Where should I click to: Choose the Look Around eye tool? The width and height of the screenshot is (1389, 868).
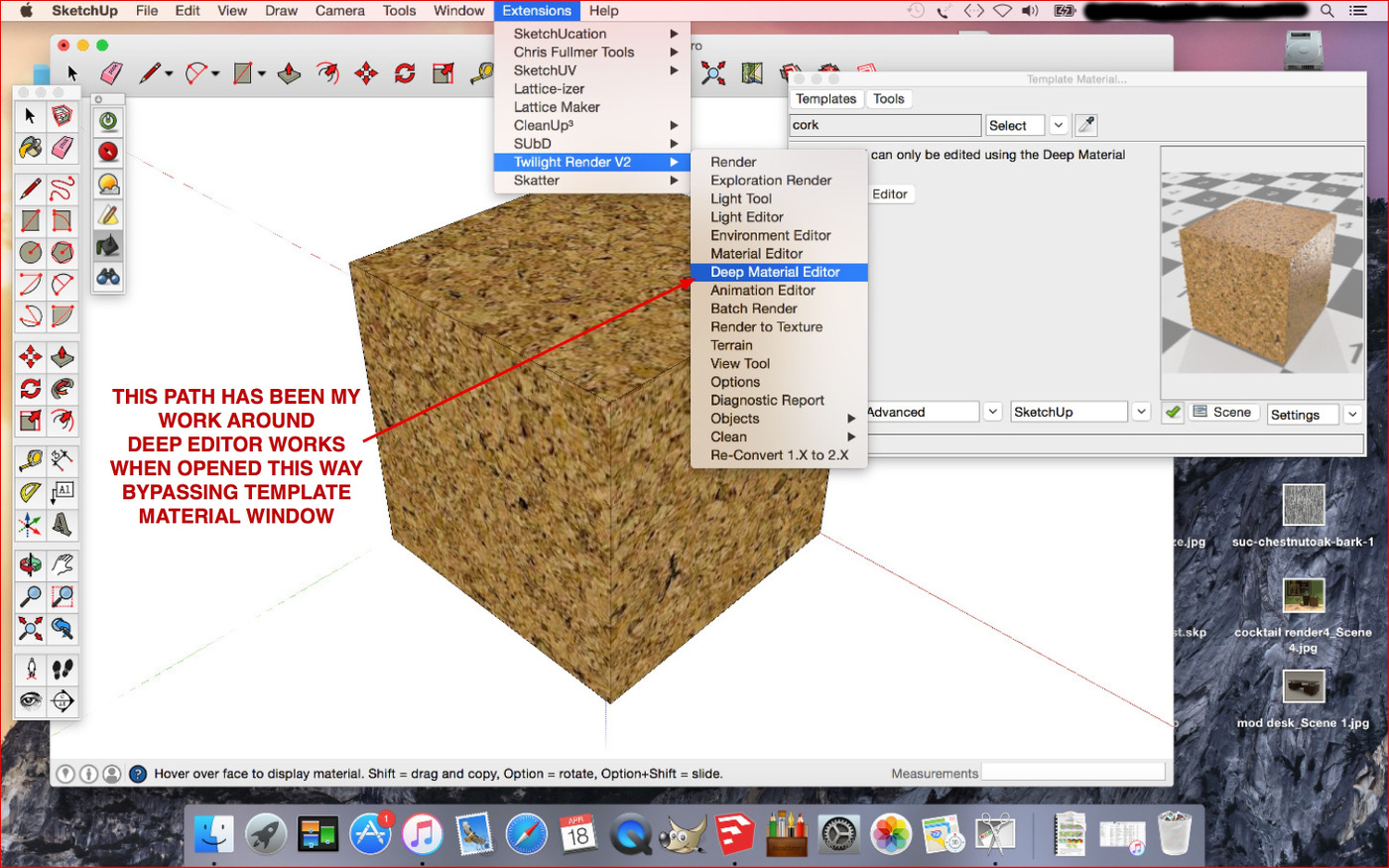click(31, 700)
